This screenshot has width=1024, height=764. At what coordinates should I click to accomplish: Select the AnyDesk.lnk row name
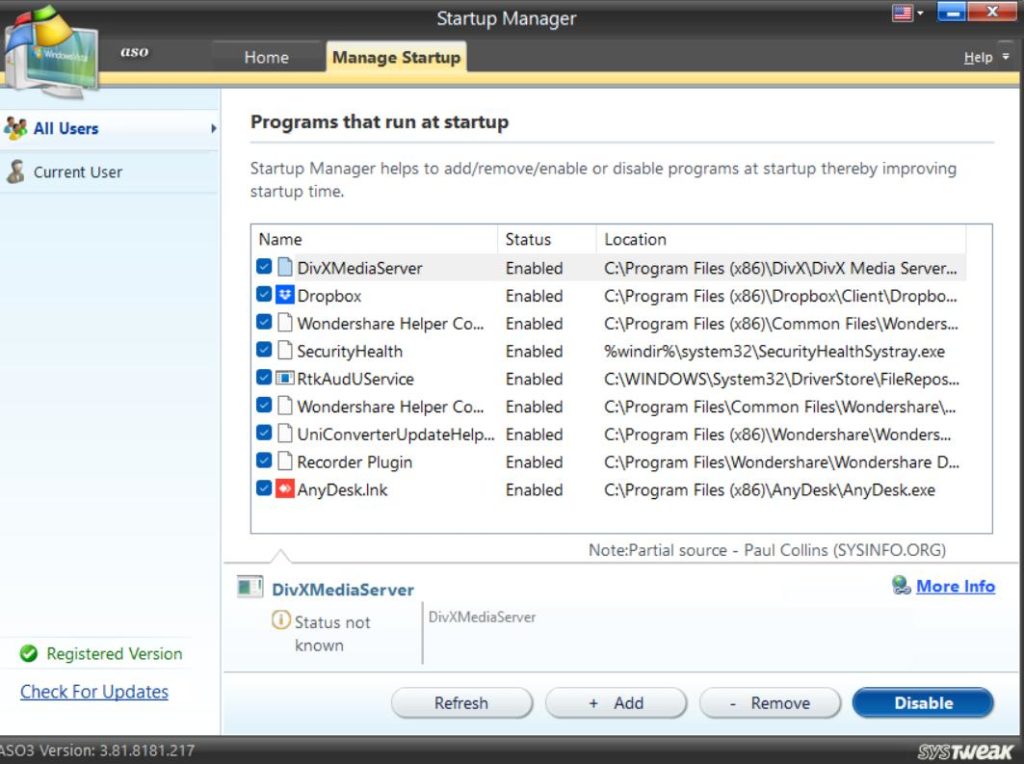click(342, 490)
